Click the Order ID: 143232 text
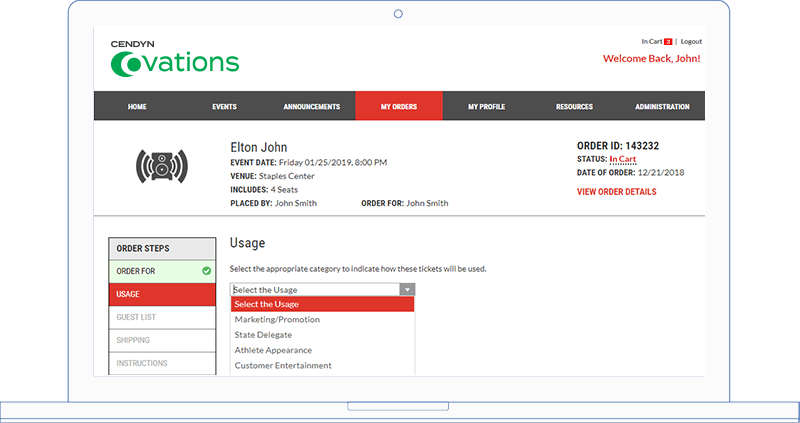This screenshot has height=423, width=800. 618,146
